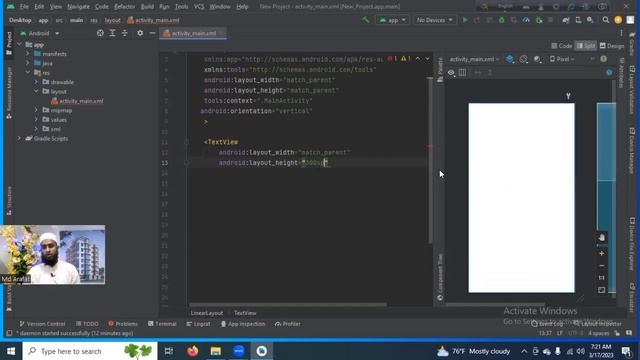Click the 1:1 zoom to 100% icon
This screenshot has height=360, width=640.
click(602, 278)
